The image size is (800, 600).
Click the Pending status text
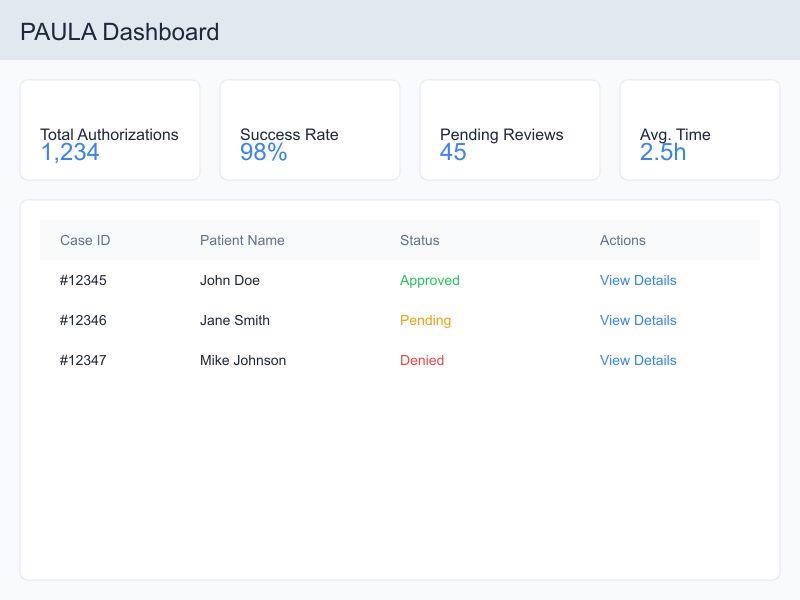coord(426,320)
